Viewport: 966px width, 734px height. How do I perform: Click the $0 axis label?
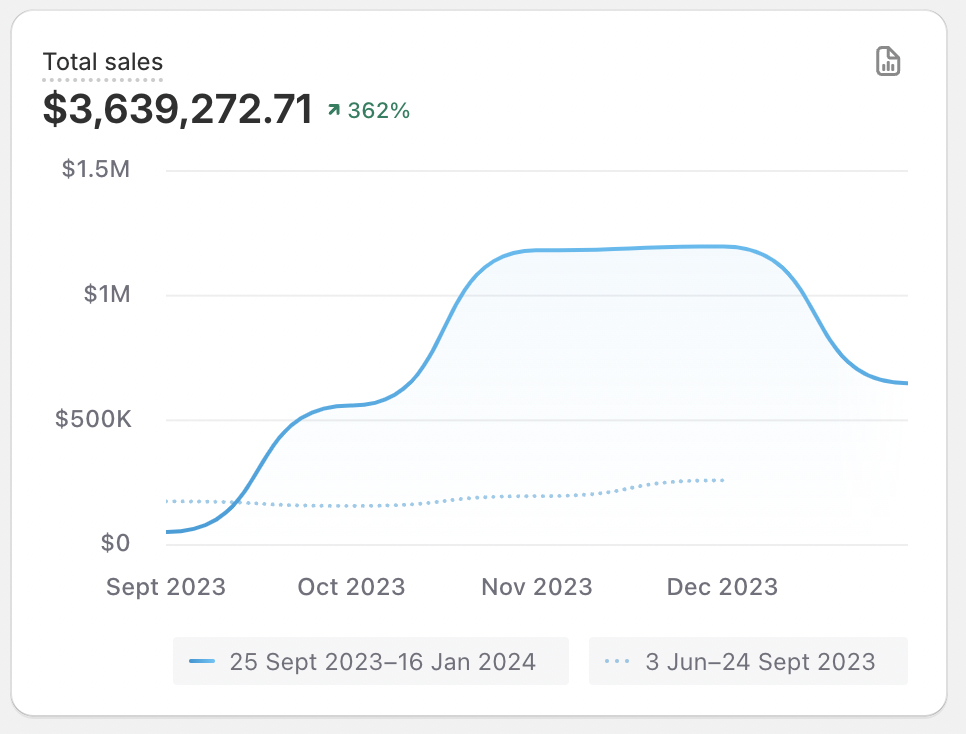(115, 543)
